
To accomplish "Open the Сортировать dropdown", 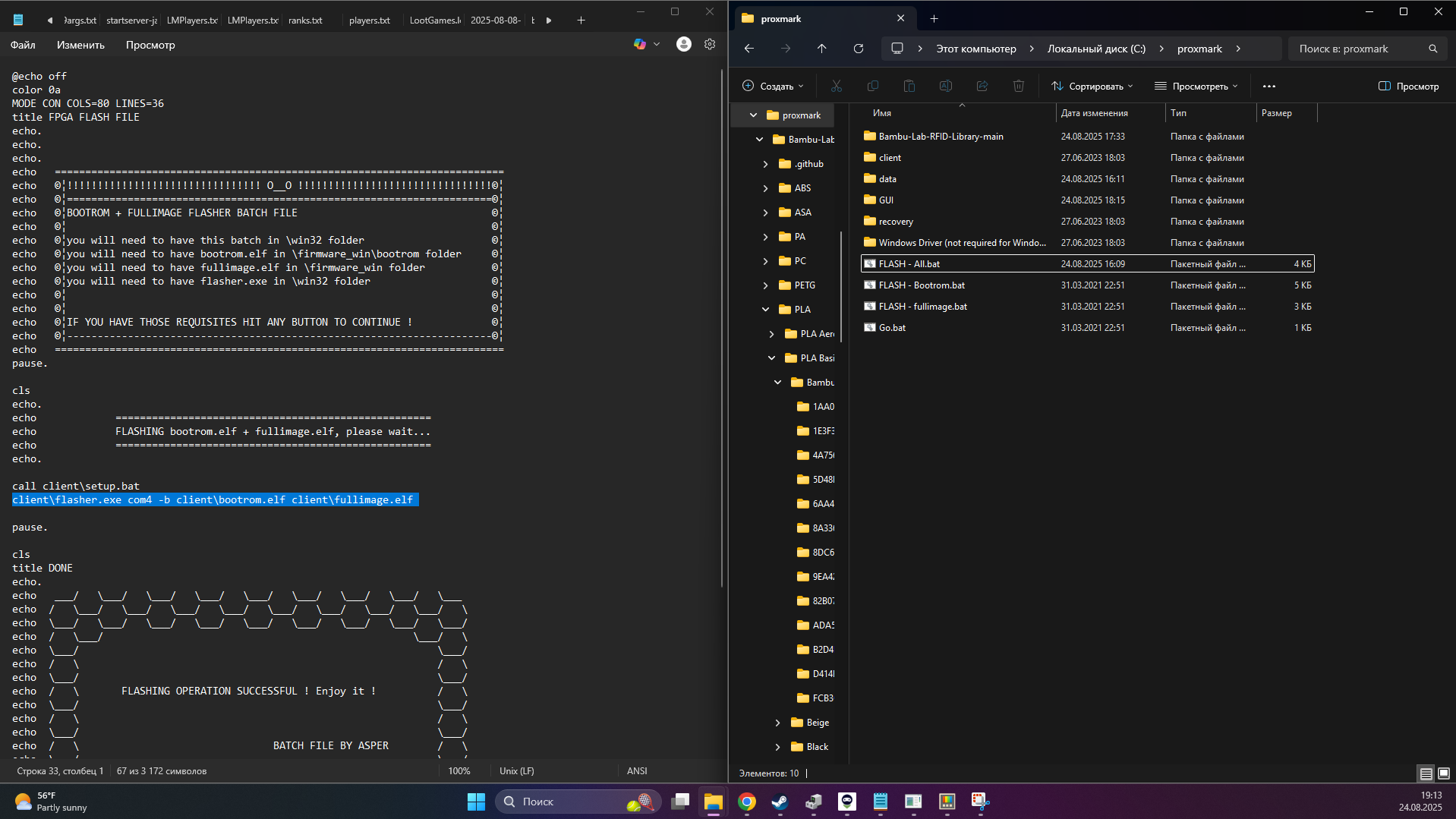I will 1092,86.
